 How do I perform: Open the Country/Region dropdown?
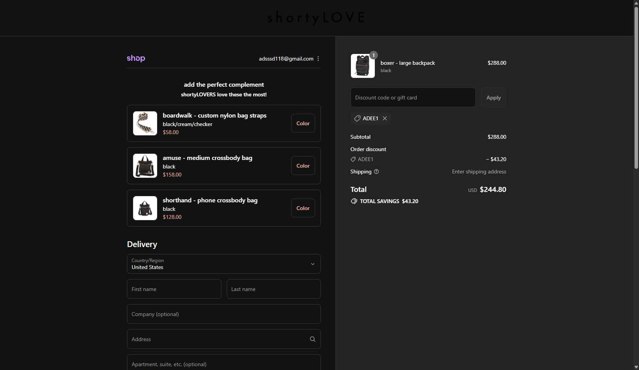pos(224,264)
